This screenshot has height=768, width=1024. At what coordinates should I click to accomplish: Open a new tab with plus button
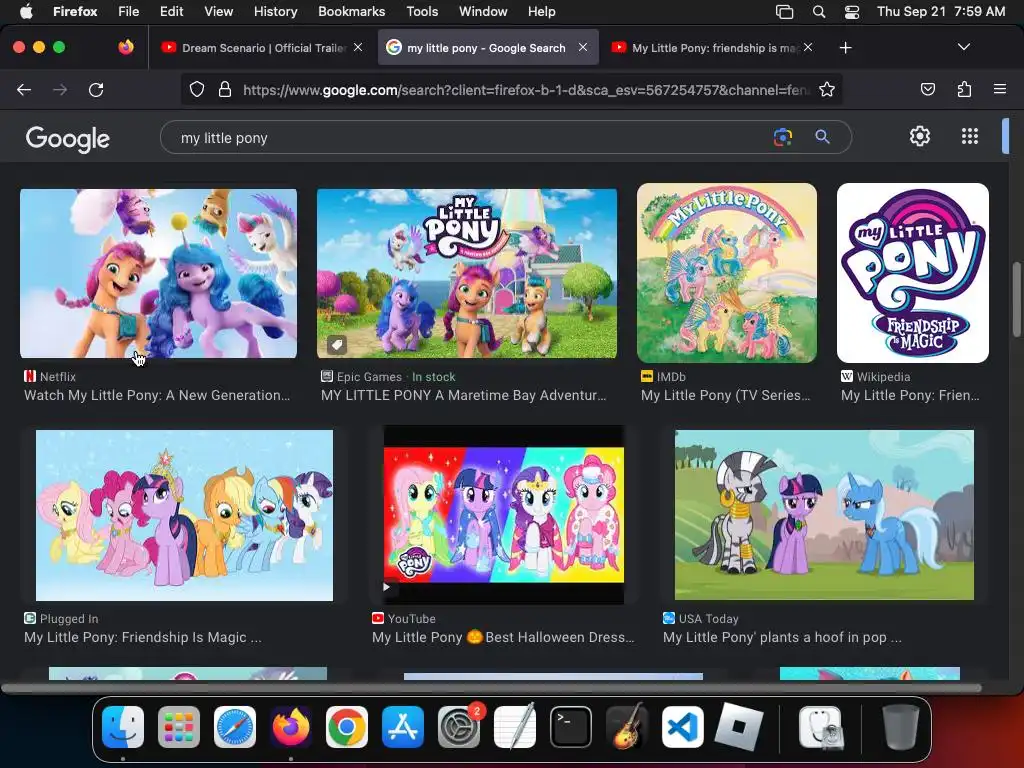tap(845, 48)
